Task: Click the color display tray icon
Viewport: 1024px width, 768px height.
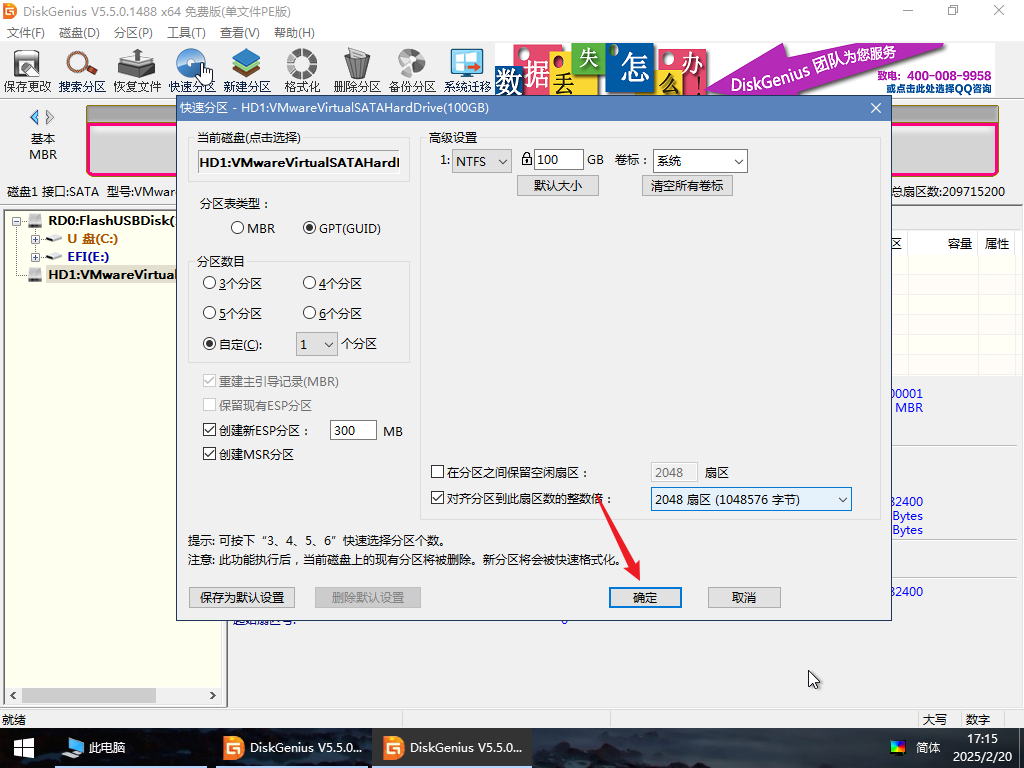Action: click(x=898, y=748)
